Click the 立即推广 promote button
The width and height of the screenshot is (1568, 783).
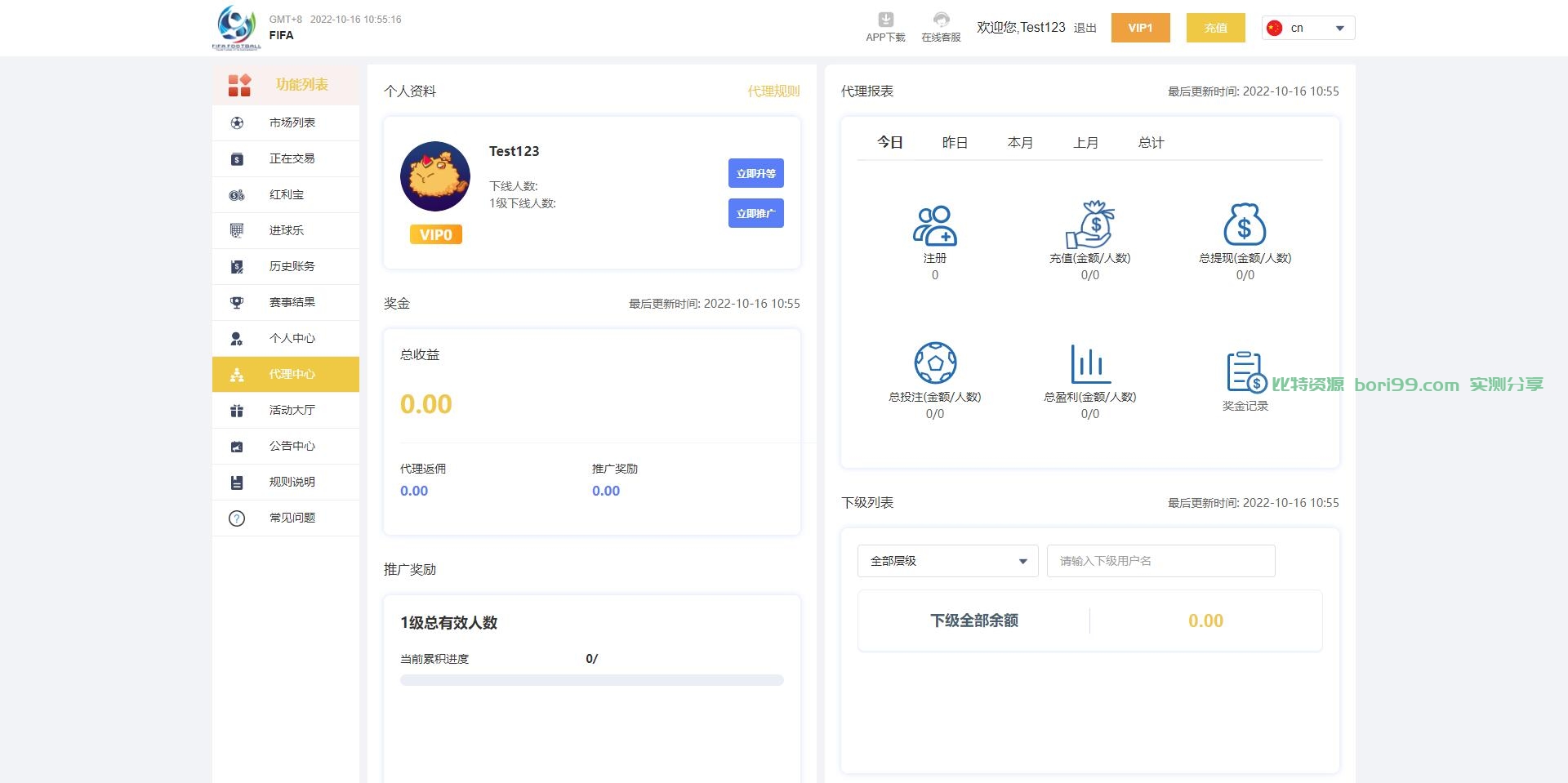[x=756, y=213]
